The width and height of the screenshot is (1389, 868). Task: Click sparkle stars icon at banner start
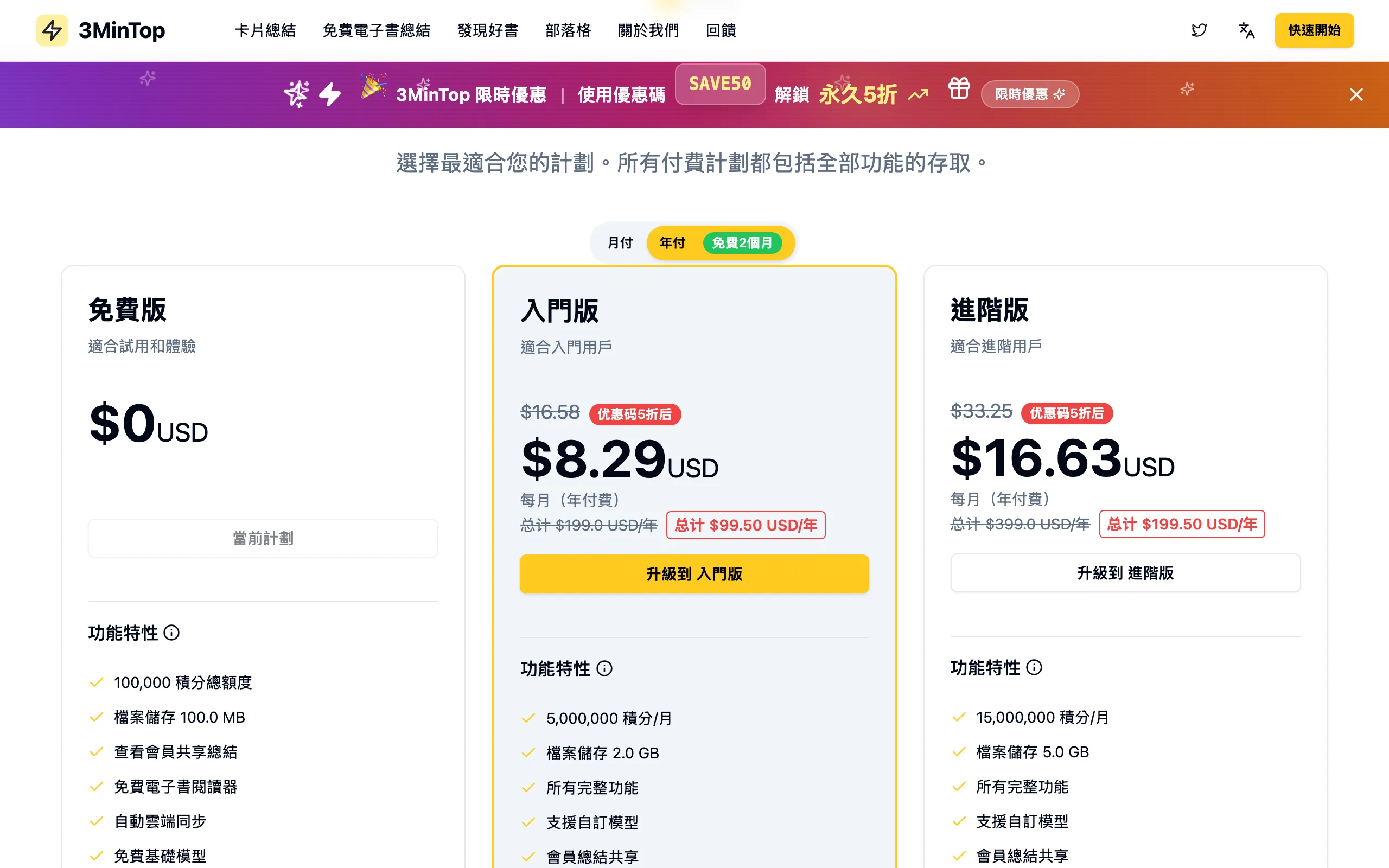297,94
